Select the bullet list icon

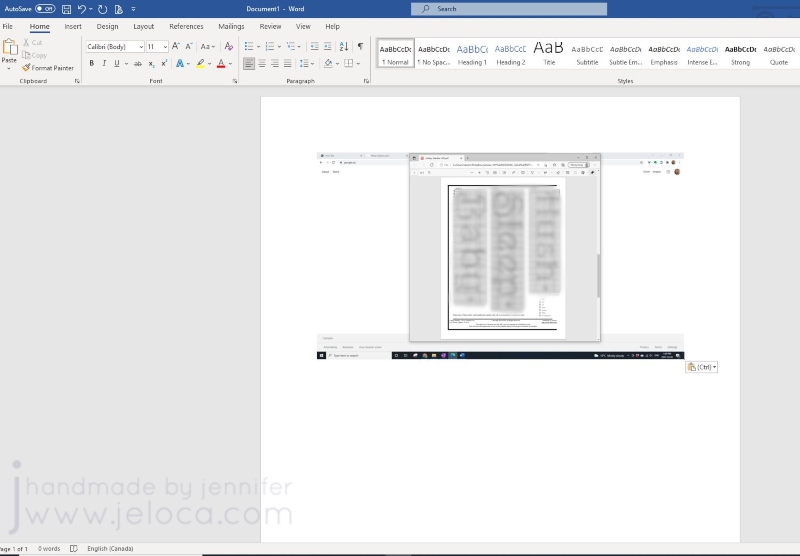pyautogui.click(x=248, y=46)
